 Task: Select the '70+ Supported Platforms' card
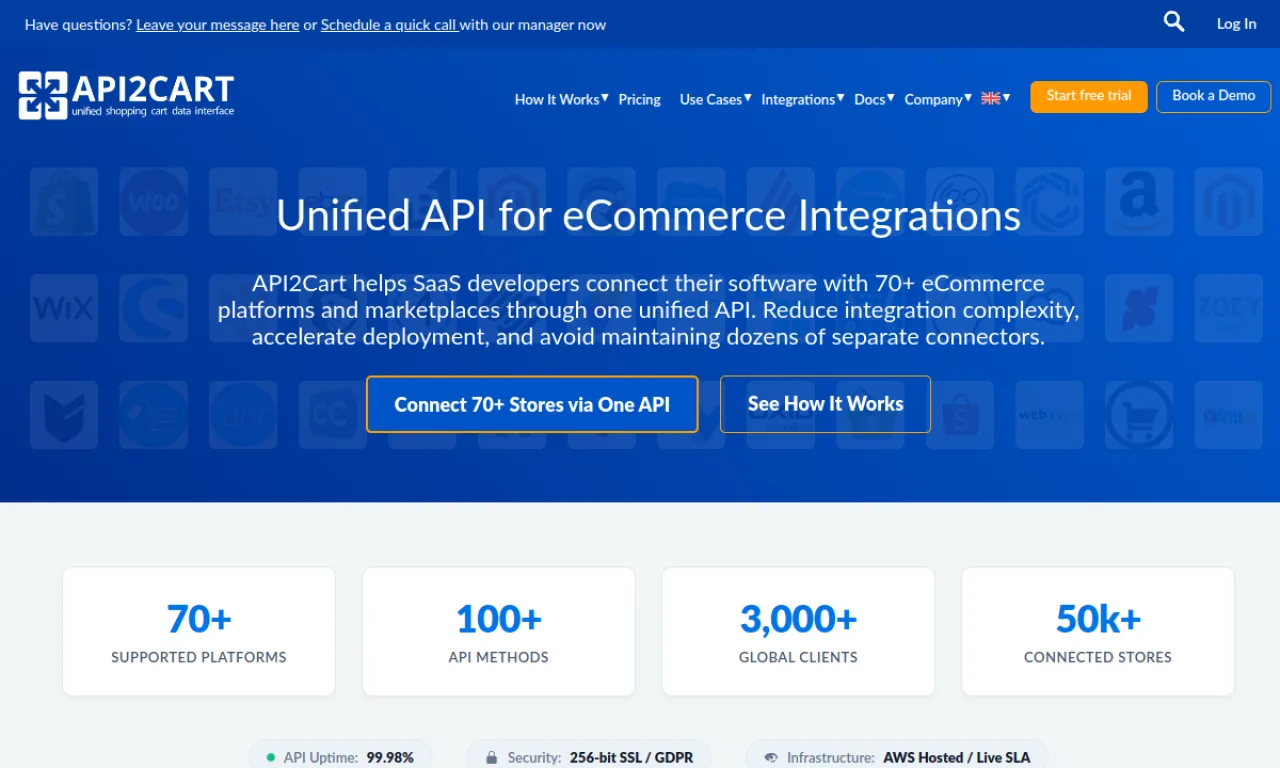(x=199, y=632)
